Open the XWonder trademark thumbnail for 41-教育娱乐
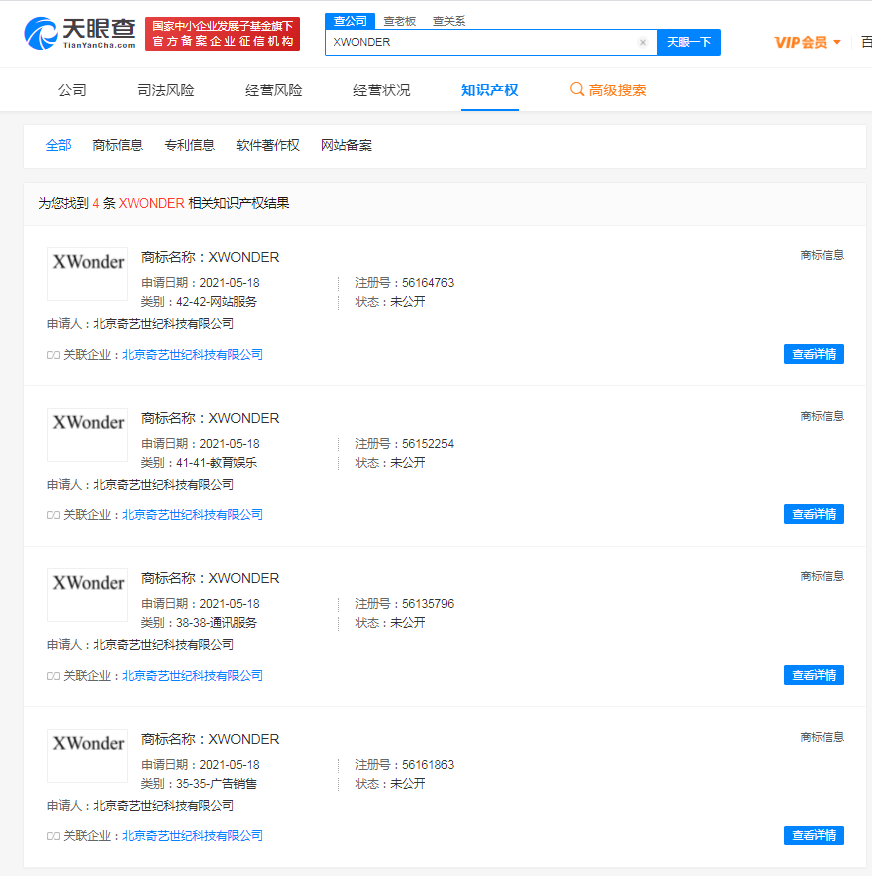Viewport: 872px width, 876px height. [88, 435]
